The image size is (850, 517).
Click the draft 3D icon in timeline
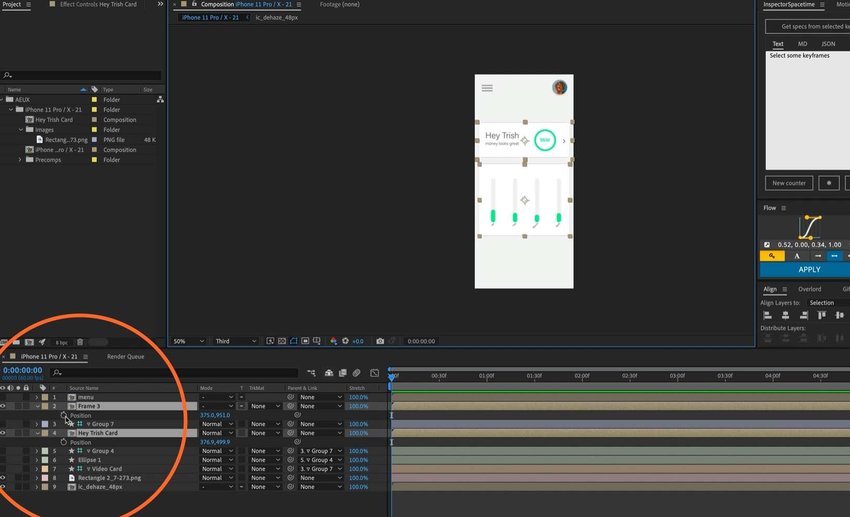coord(329,373)
